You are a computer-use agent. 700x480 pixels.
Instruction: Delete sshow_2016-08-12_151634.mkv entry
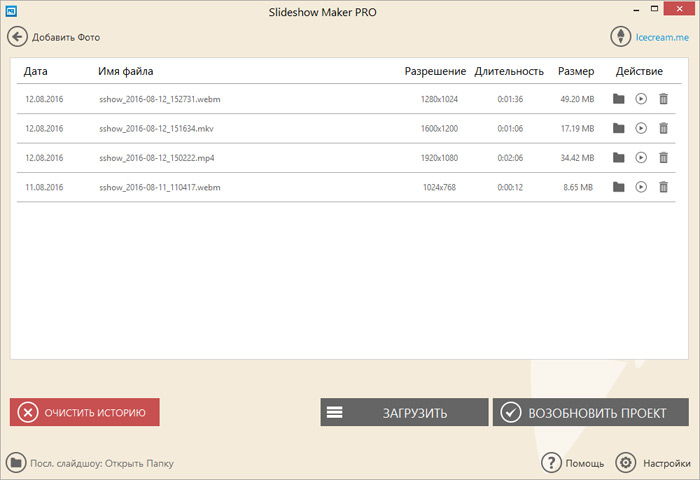pos(663,128)
